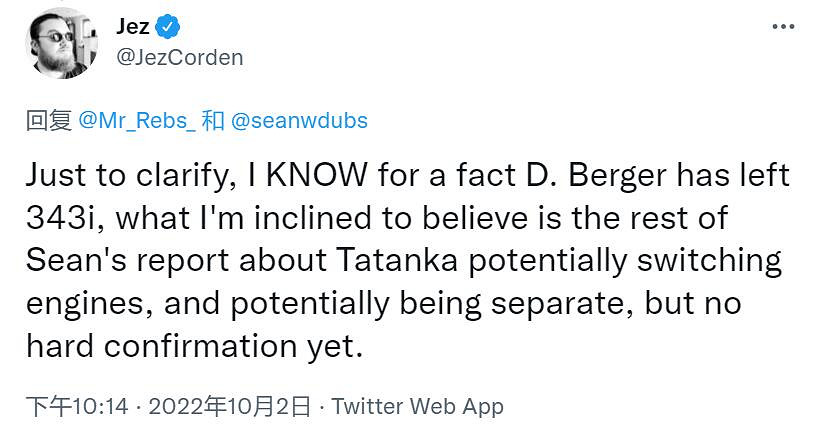This screenshot has height=441, width=820.
Task: Open Jez's profile avatar picture
Action: tap(62, 42)
